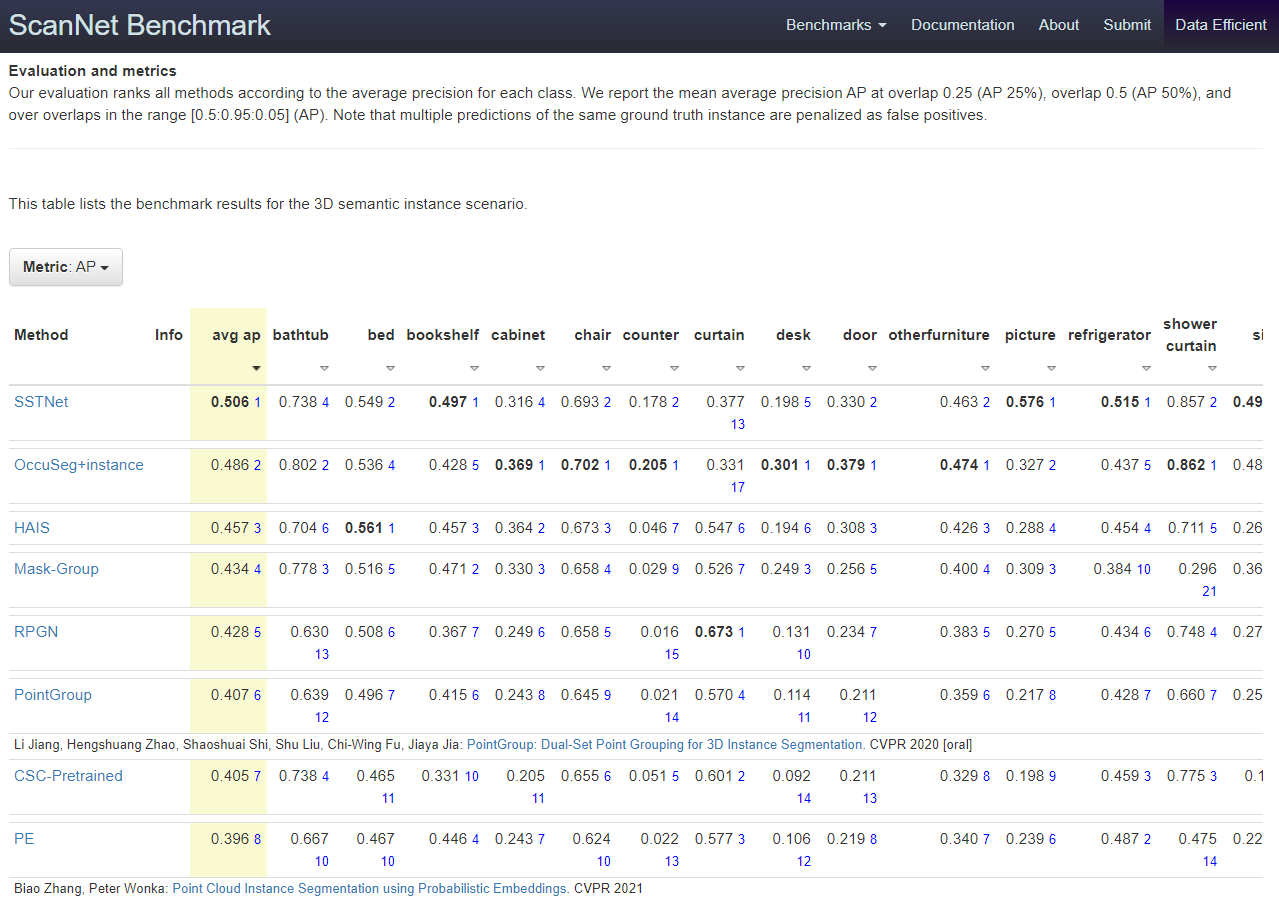Open the Data Efficient tab
The height and width of the screenshot is (899, 1279).
point(1221,25)
